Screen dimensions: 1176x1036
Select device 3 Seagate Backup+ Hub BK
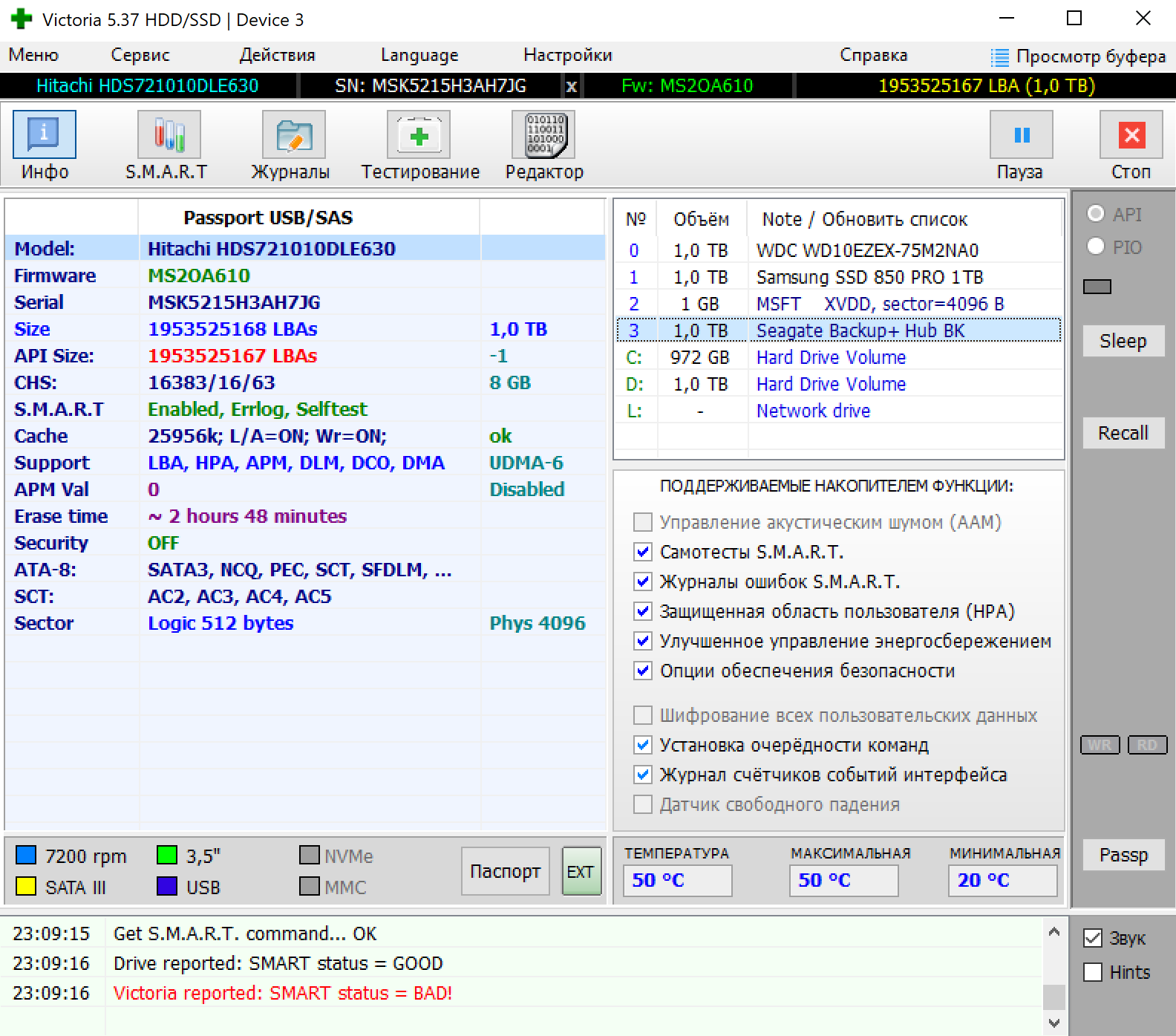tap(839, 330)
